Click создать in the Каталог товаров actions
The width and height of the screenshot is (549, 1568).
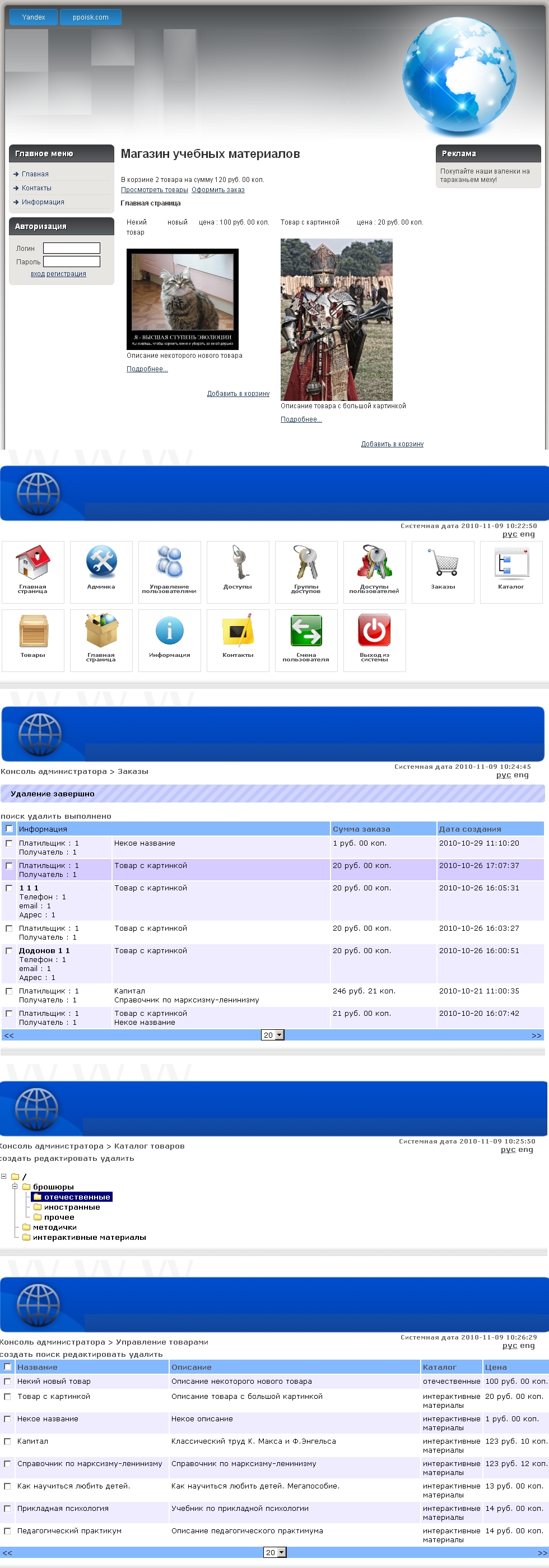coord(15,1158)
